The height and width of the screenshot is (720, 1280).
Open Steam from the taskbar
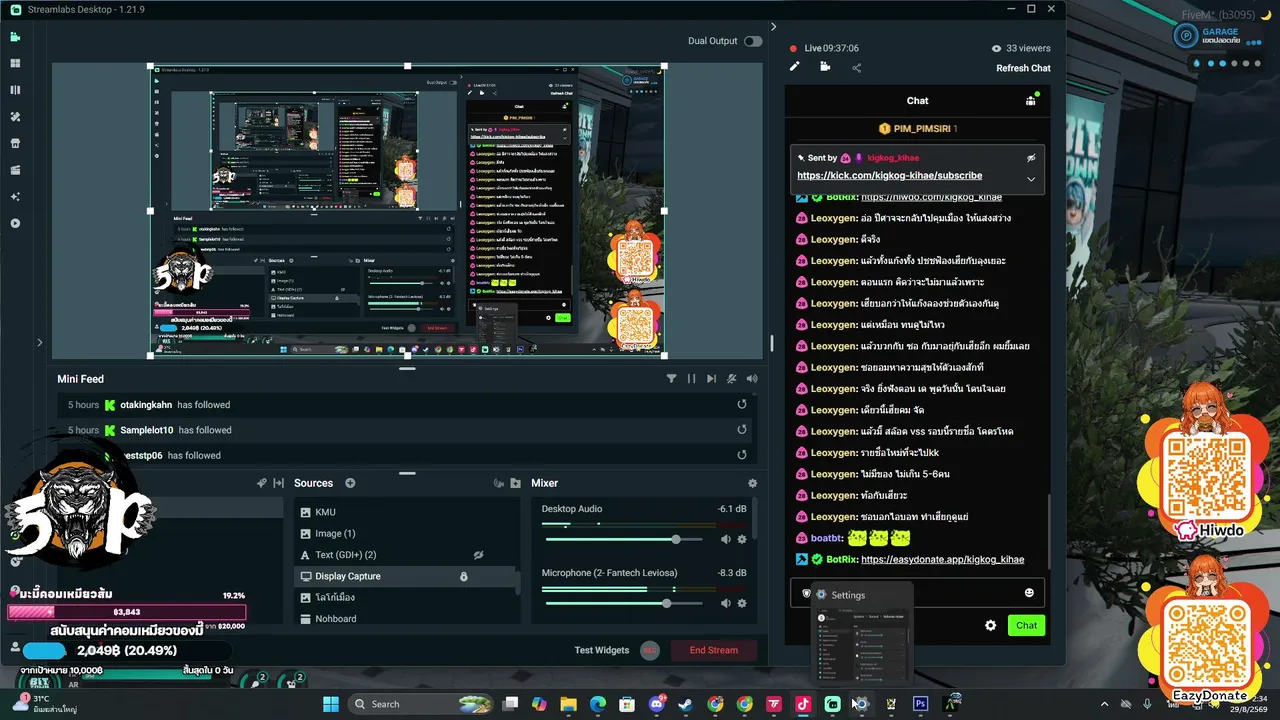(x=685, y=704)
